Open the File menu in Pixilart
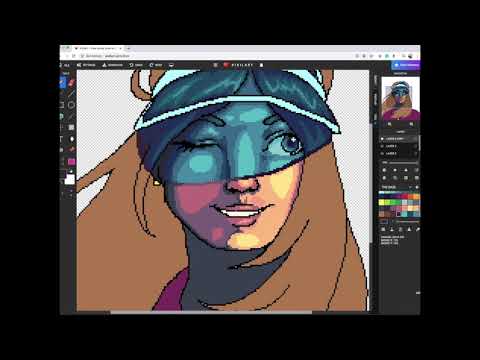This screenshot has width=480, height=360. pos(66,65)
